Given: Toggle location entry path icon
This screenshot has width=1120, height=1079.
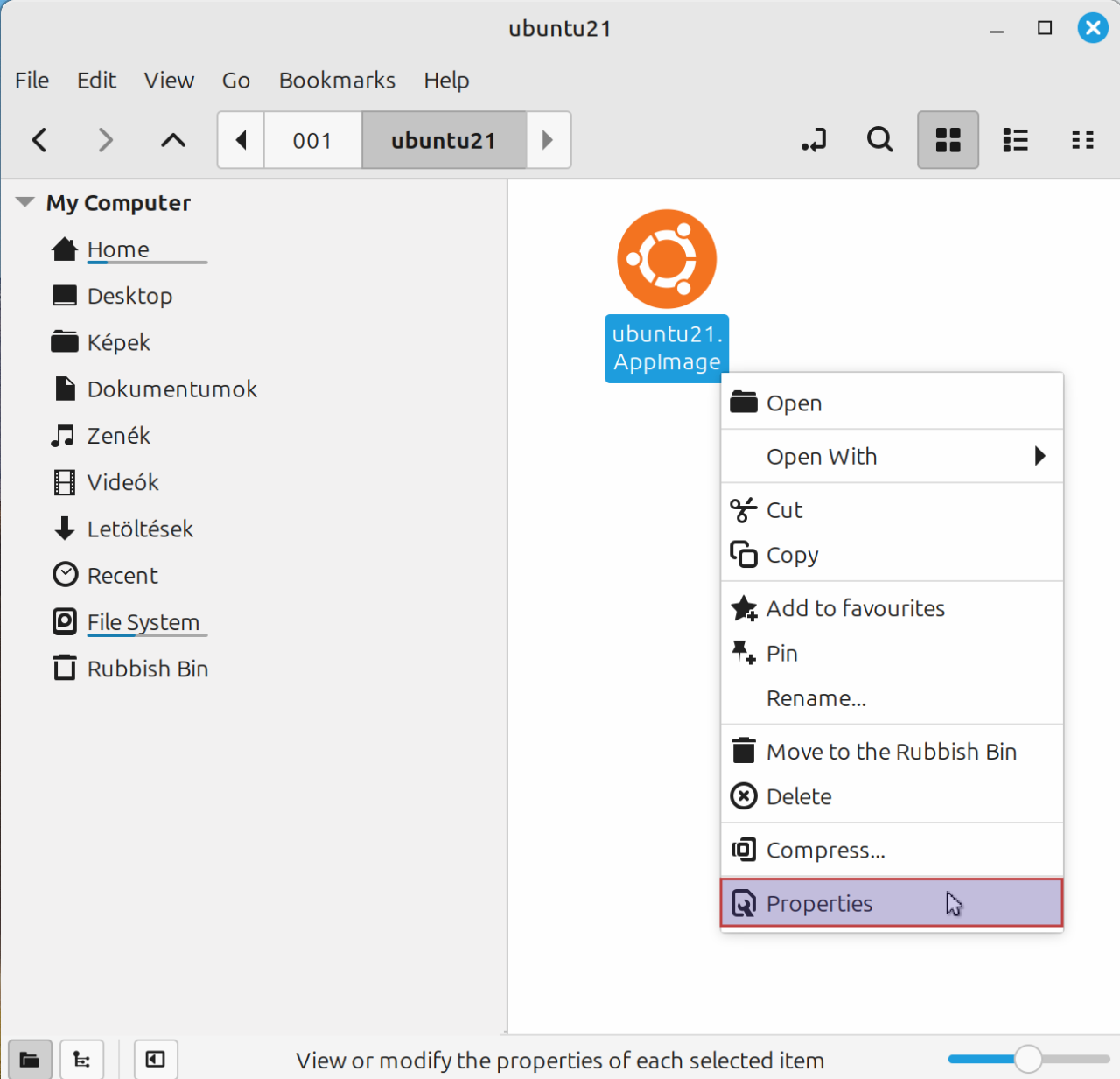Looking at the screenshot, I should coord(814,140).
